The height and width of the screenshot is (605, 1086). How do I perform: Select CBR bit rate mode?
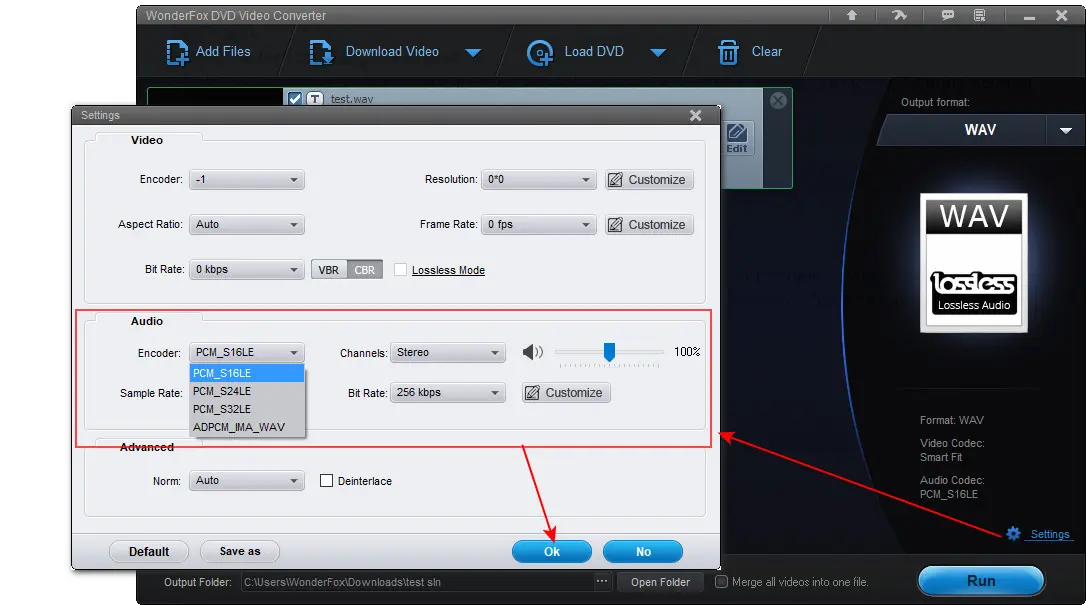[365, 270]
